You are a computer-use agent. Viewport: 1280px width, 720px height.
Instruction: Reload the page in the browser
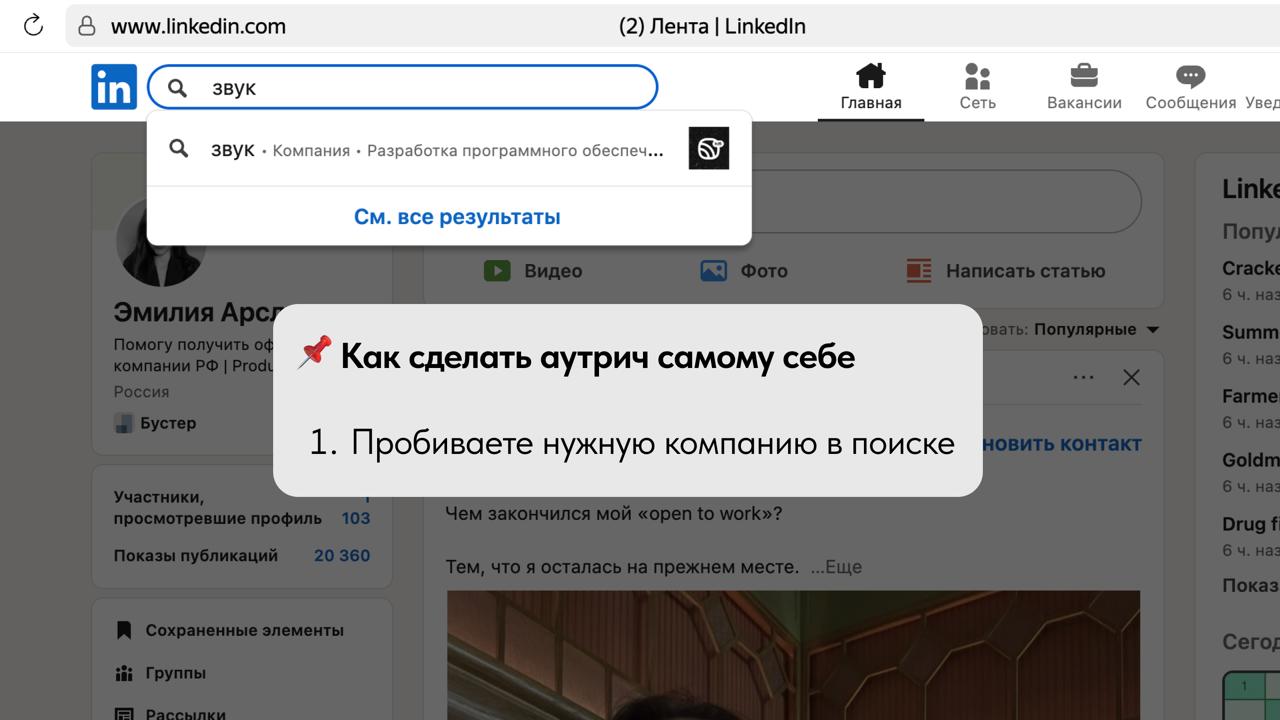pyautogui.click(x=33, y=26)
